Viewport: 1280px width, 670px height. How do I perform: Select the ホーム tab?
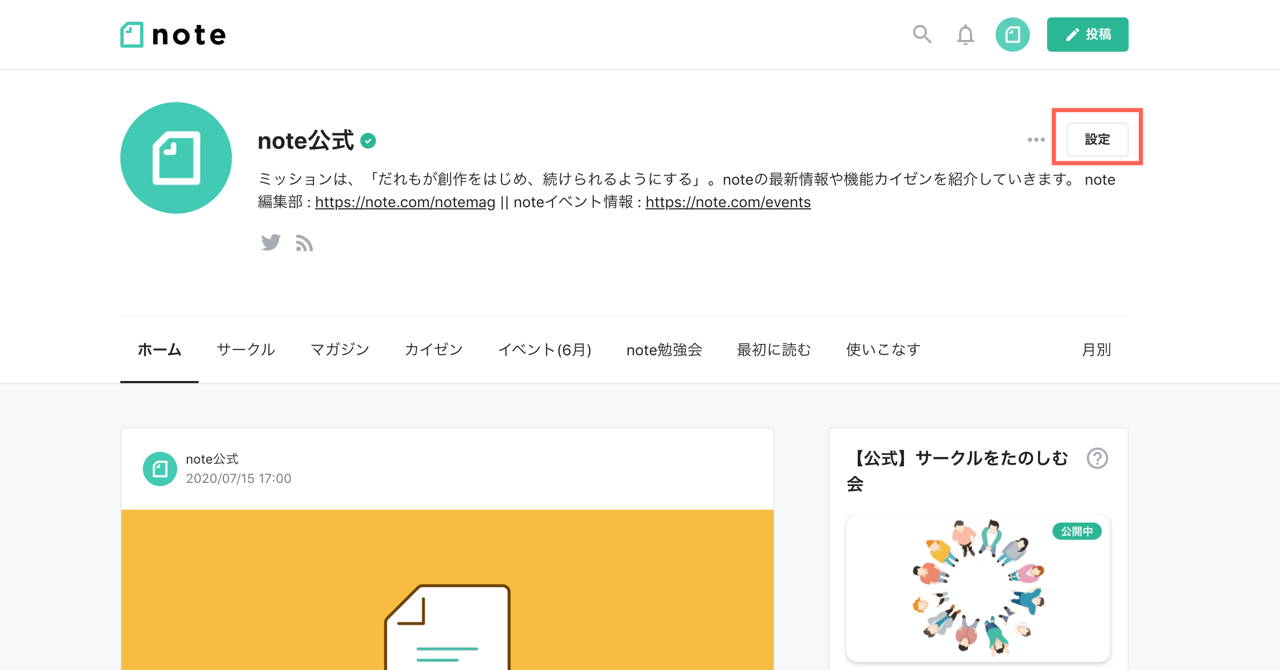click(159, 350)
